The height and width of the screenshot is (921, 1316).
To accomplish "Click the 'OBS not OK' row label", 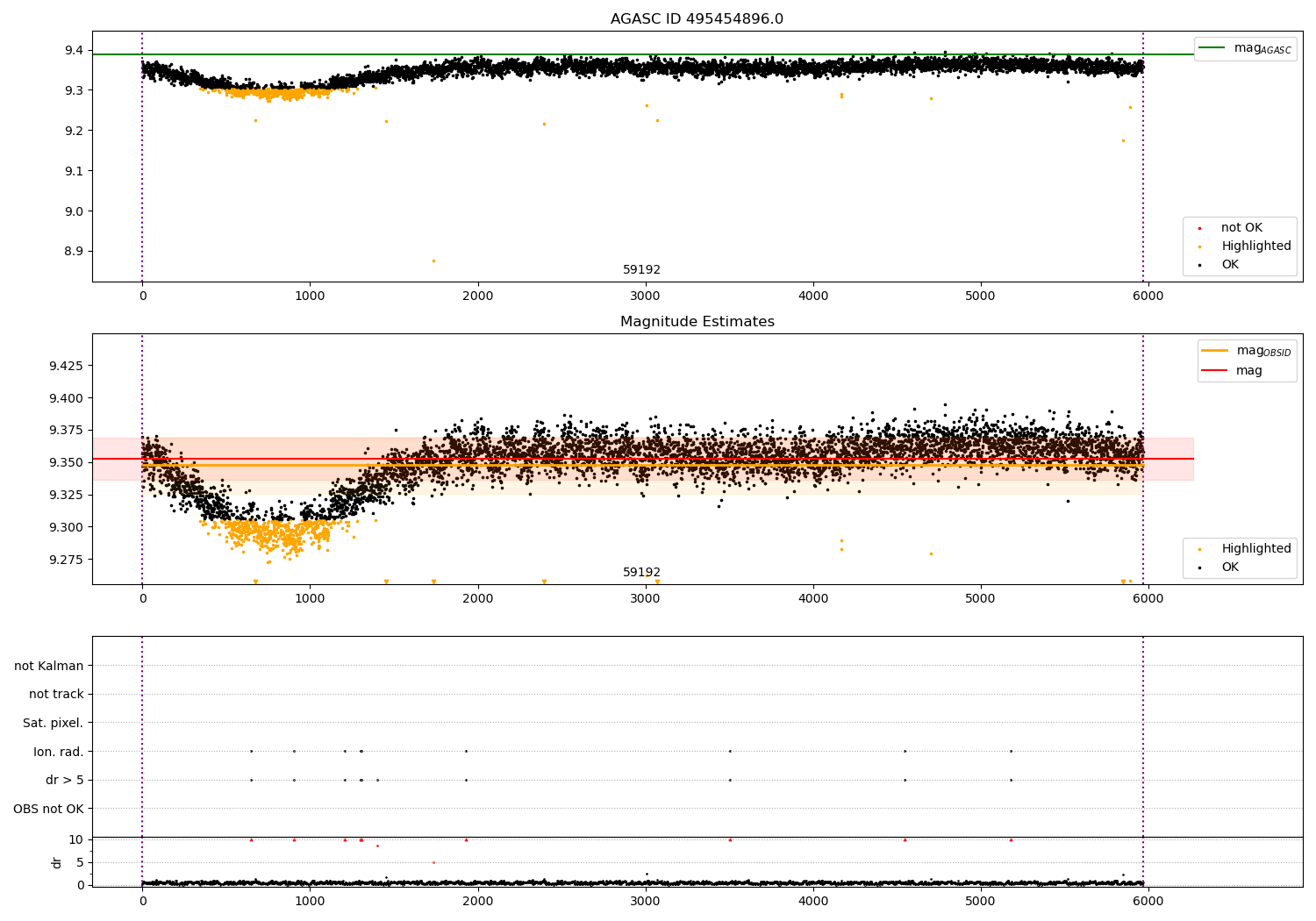I will [x=49, y=810].
